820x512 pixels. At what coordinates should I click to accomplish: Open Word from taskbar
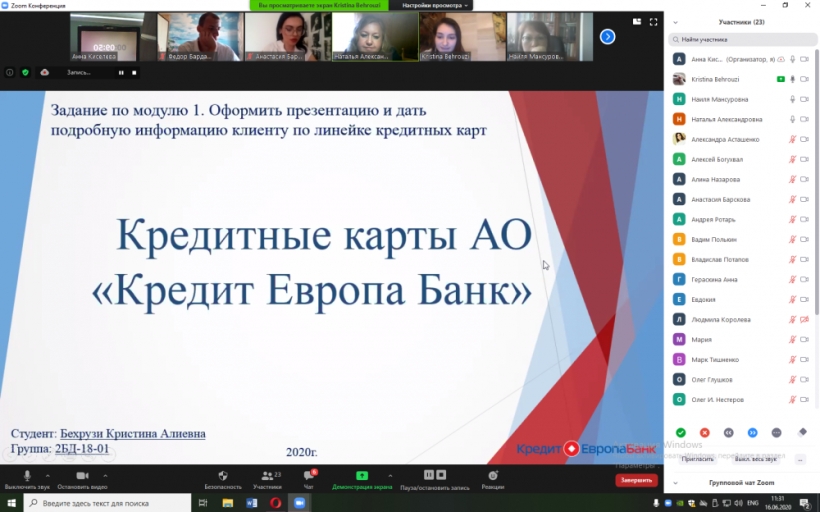point(252,503)
